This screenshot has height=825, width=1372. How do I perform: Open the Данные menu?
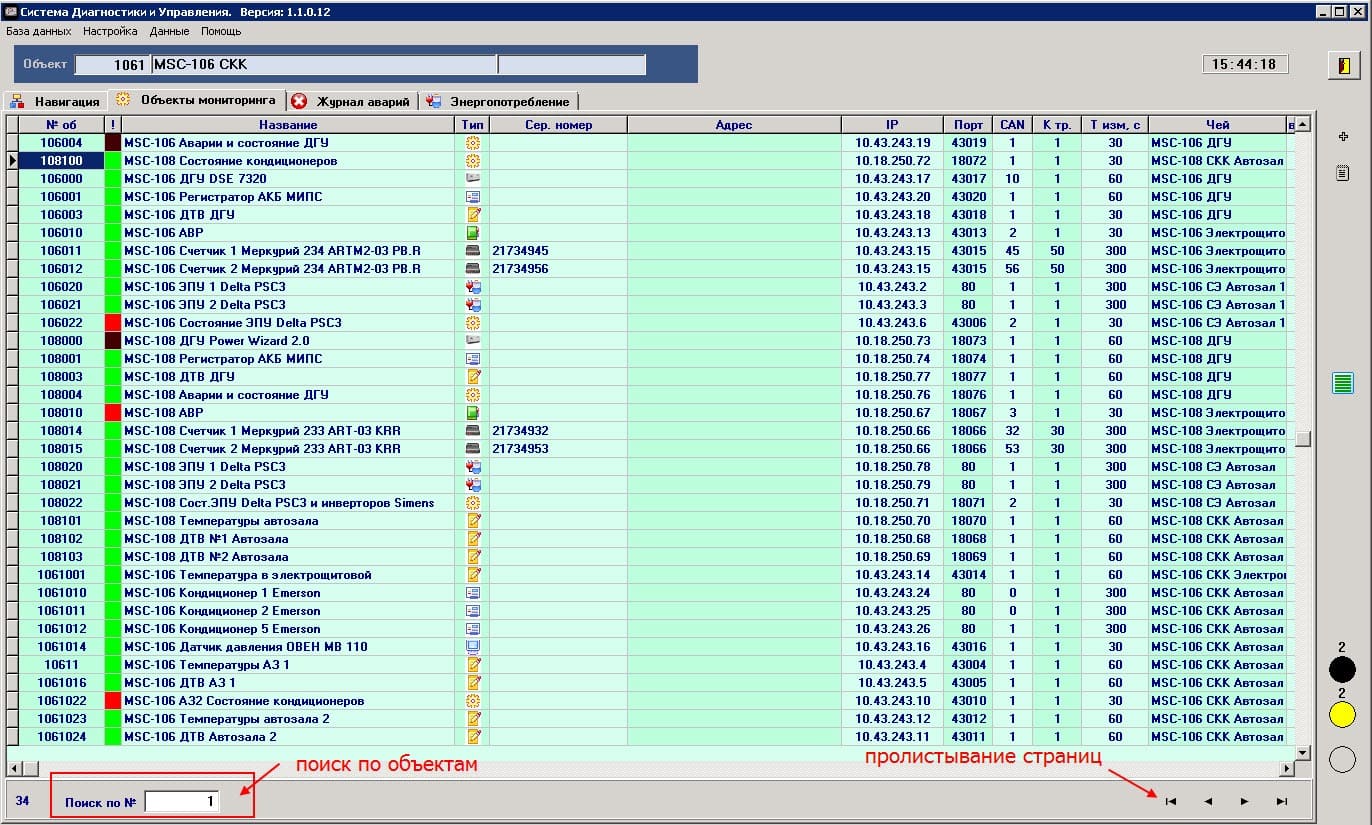[x=169, y=31]
